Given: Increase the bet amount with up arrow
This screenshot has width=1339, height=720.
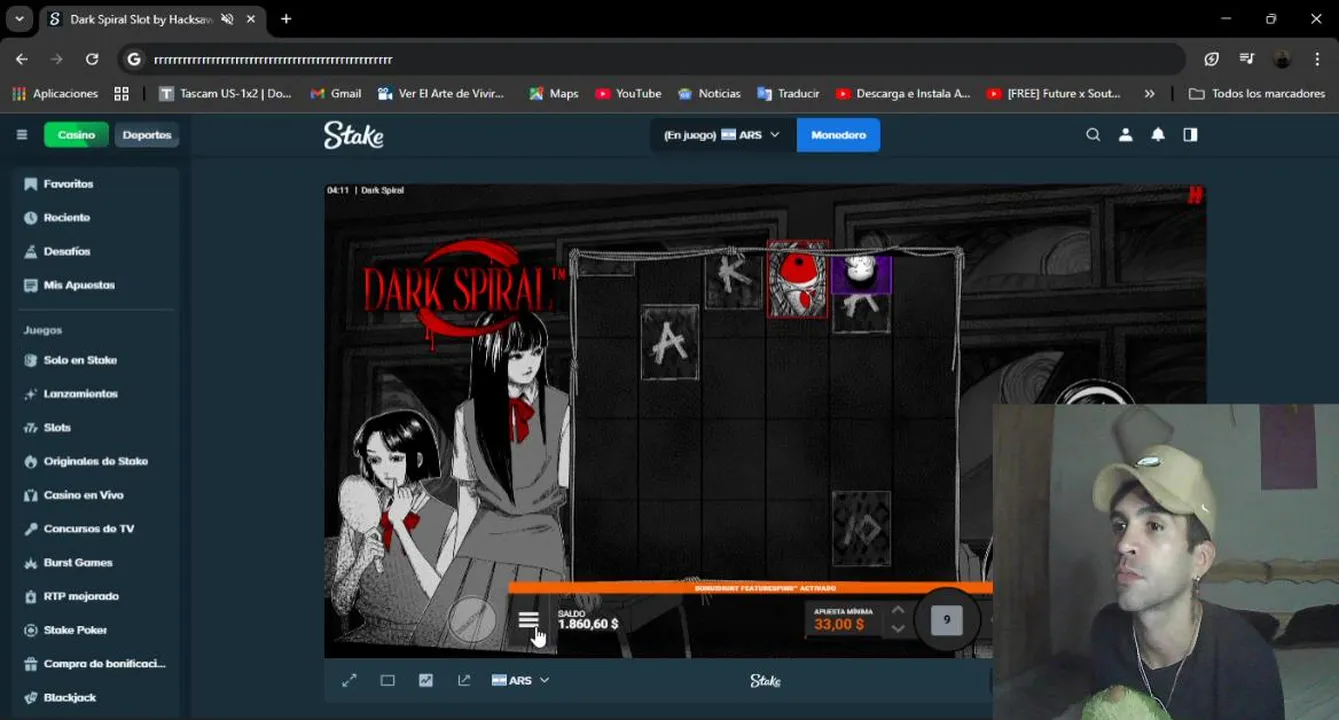Looking at the screenshot, I should [x=897, y=610].
